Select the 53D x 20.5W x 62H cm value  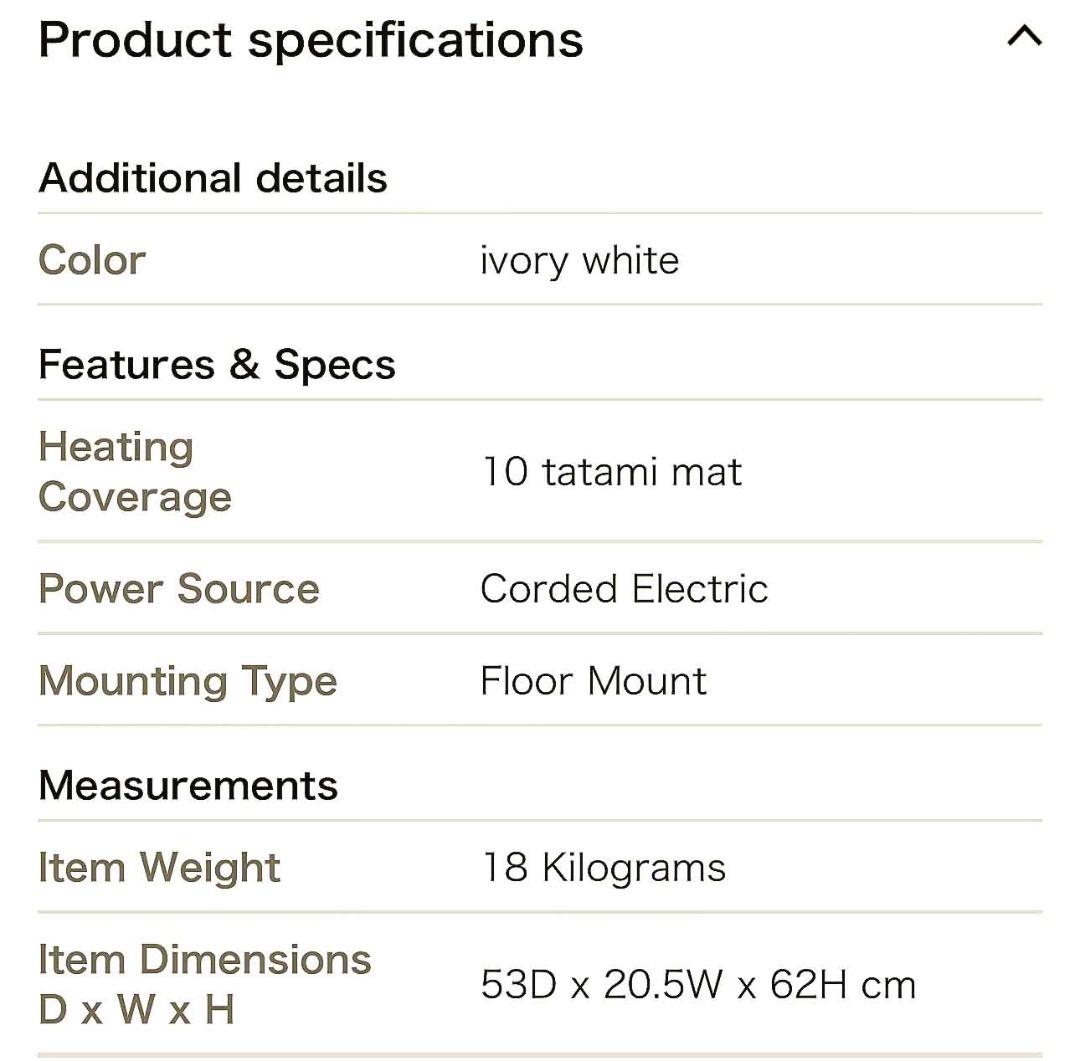tap(697, 985)
